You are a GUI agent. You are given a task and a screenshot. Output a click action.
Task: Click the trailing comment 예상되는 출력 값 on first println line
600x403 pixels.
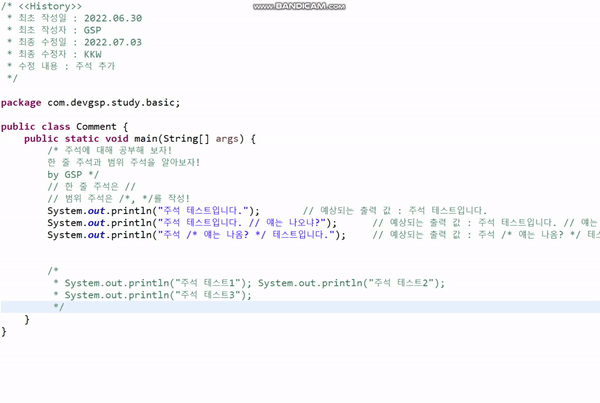pos(395,210)
